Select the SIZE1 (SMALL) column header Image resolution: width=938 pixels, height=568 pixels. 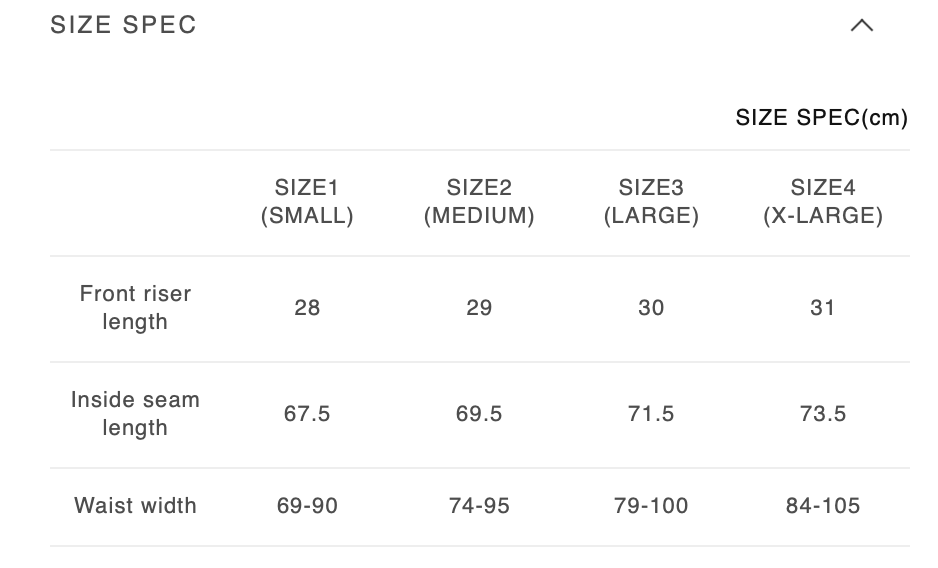[307, 202]
